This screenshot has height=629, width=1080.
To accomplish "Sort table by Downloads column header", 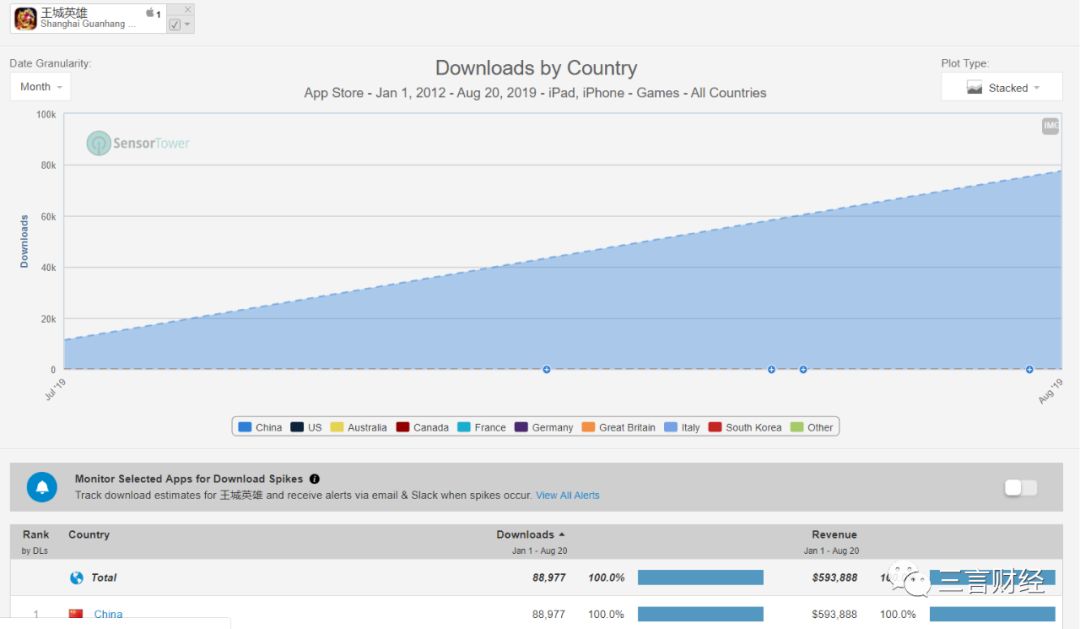I will (x=530, y=534).
